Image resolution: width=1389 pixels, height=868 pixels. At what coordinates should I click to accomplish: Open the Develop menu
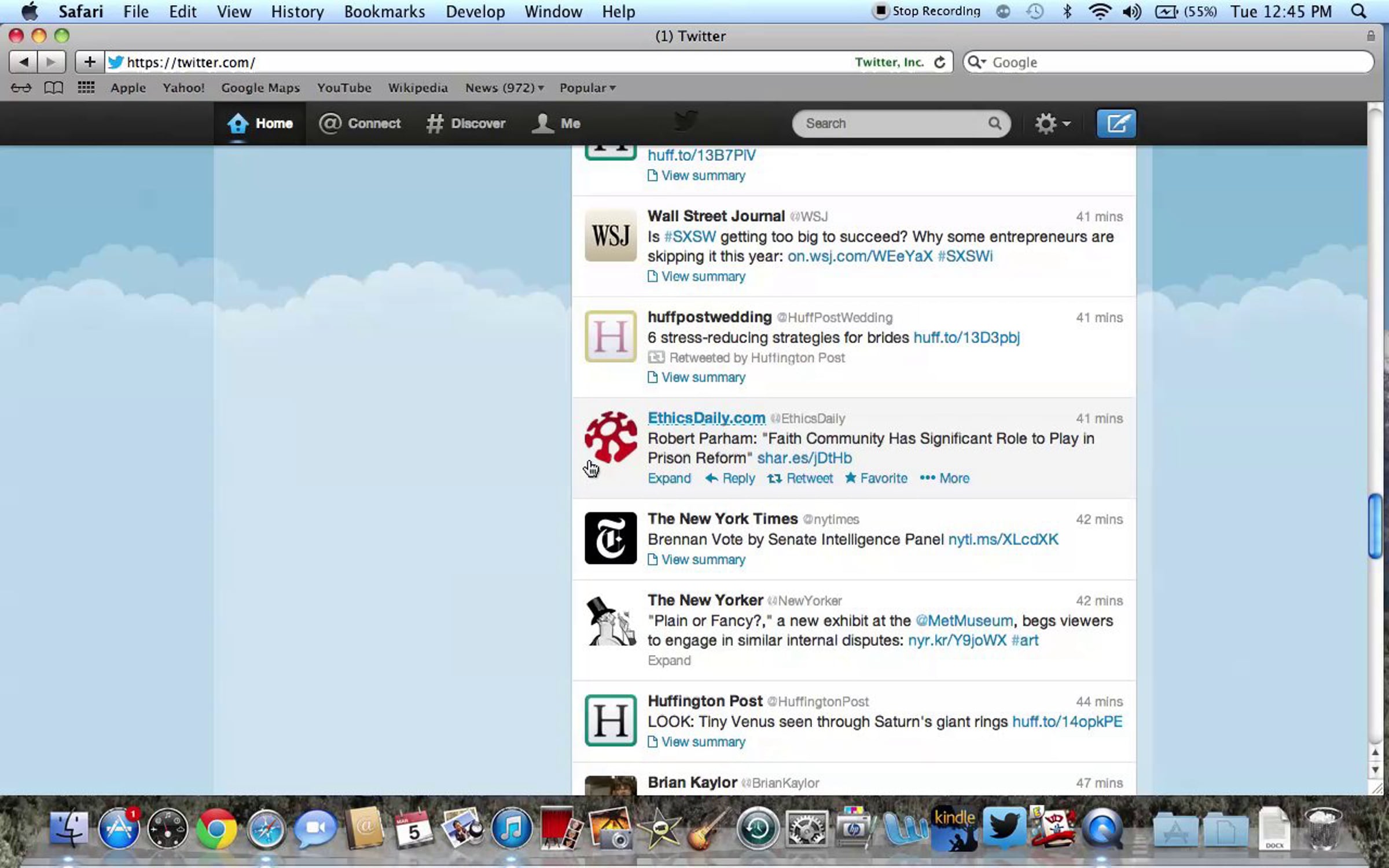(x=475, y=12)
